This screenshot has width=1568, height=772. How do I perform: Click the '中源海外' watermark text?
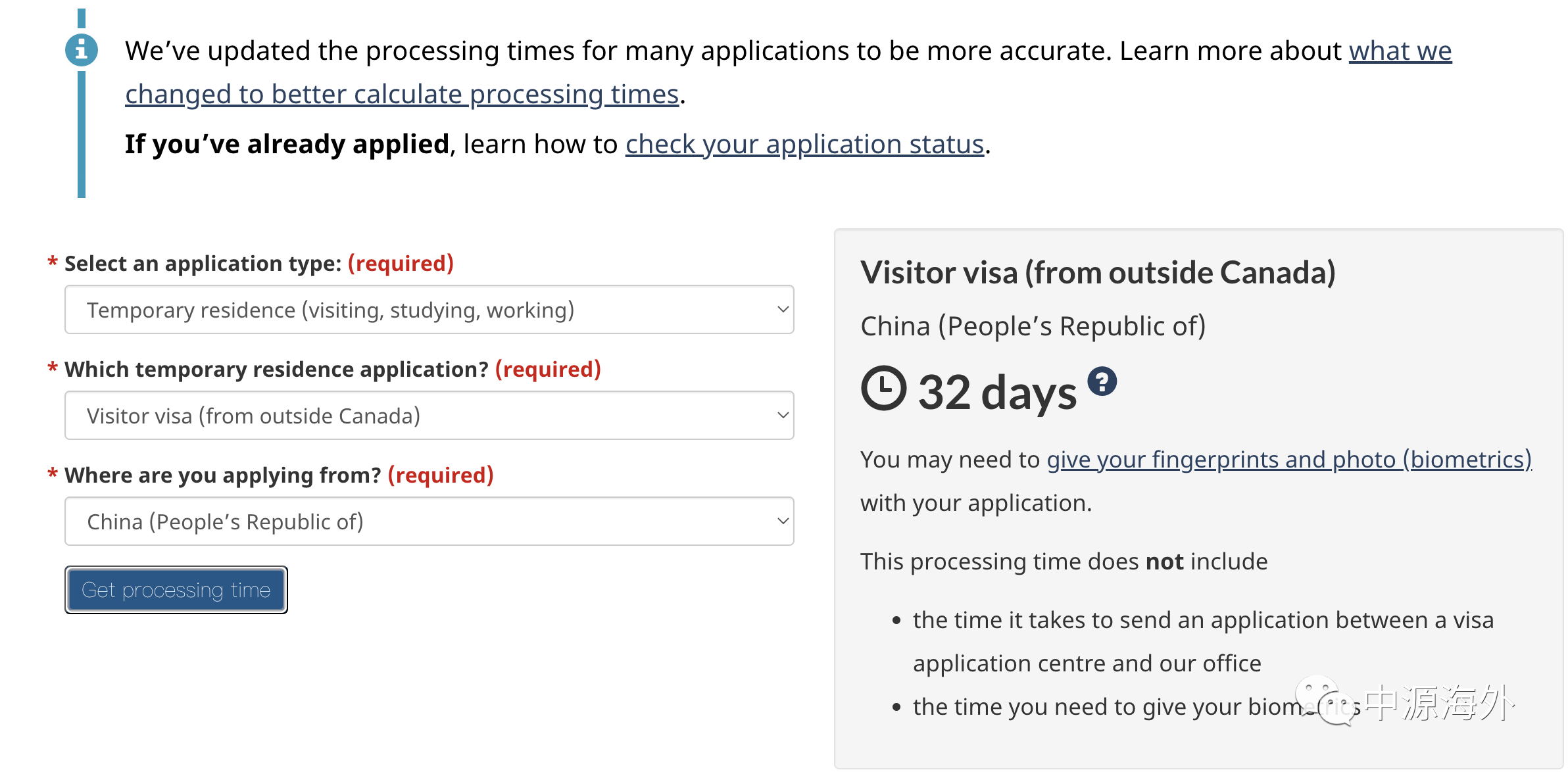pos(1439,703)
